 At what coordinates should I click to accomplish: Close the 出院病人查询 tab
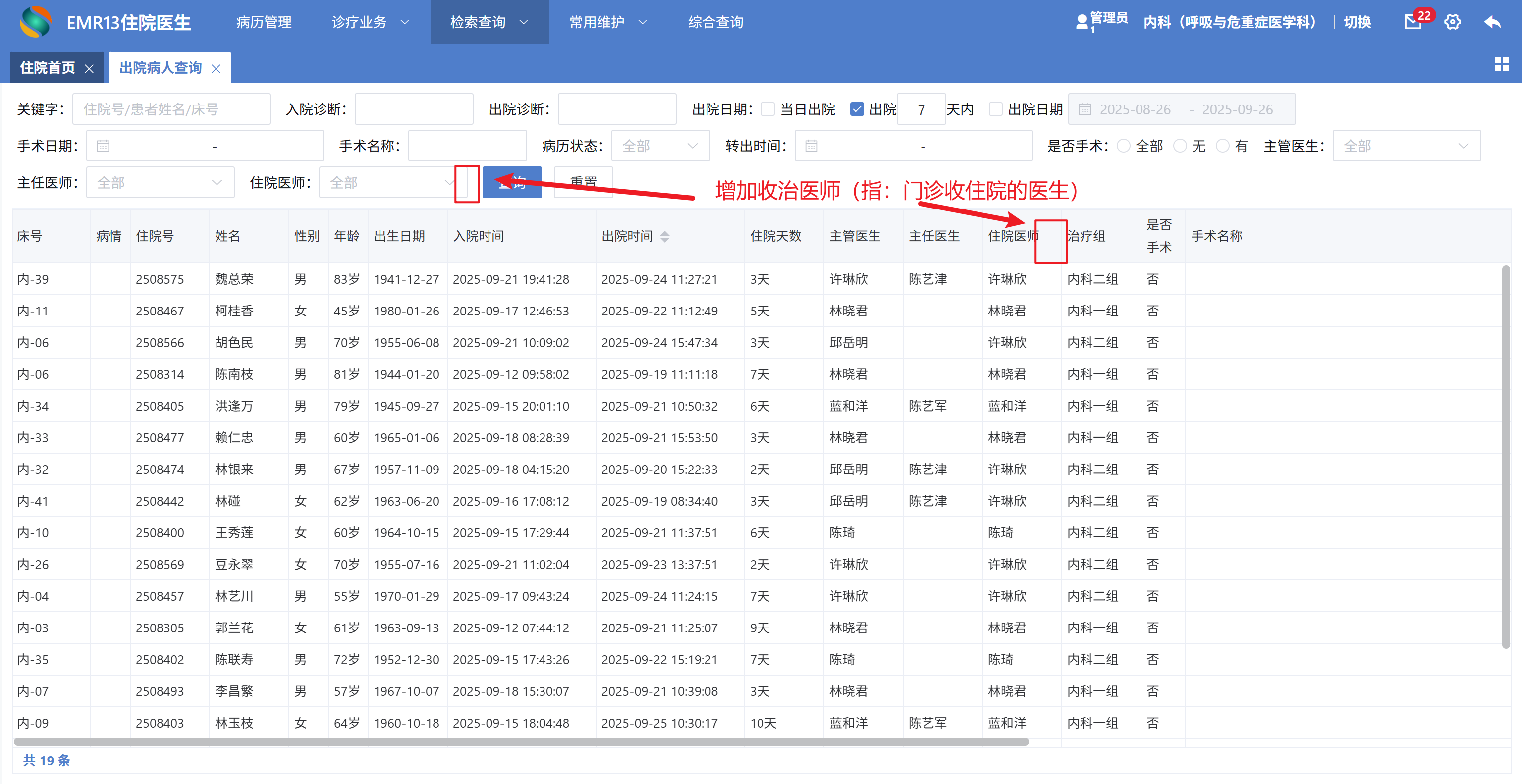point(216,68)
